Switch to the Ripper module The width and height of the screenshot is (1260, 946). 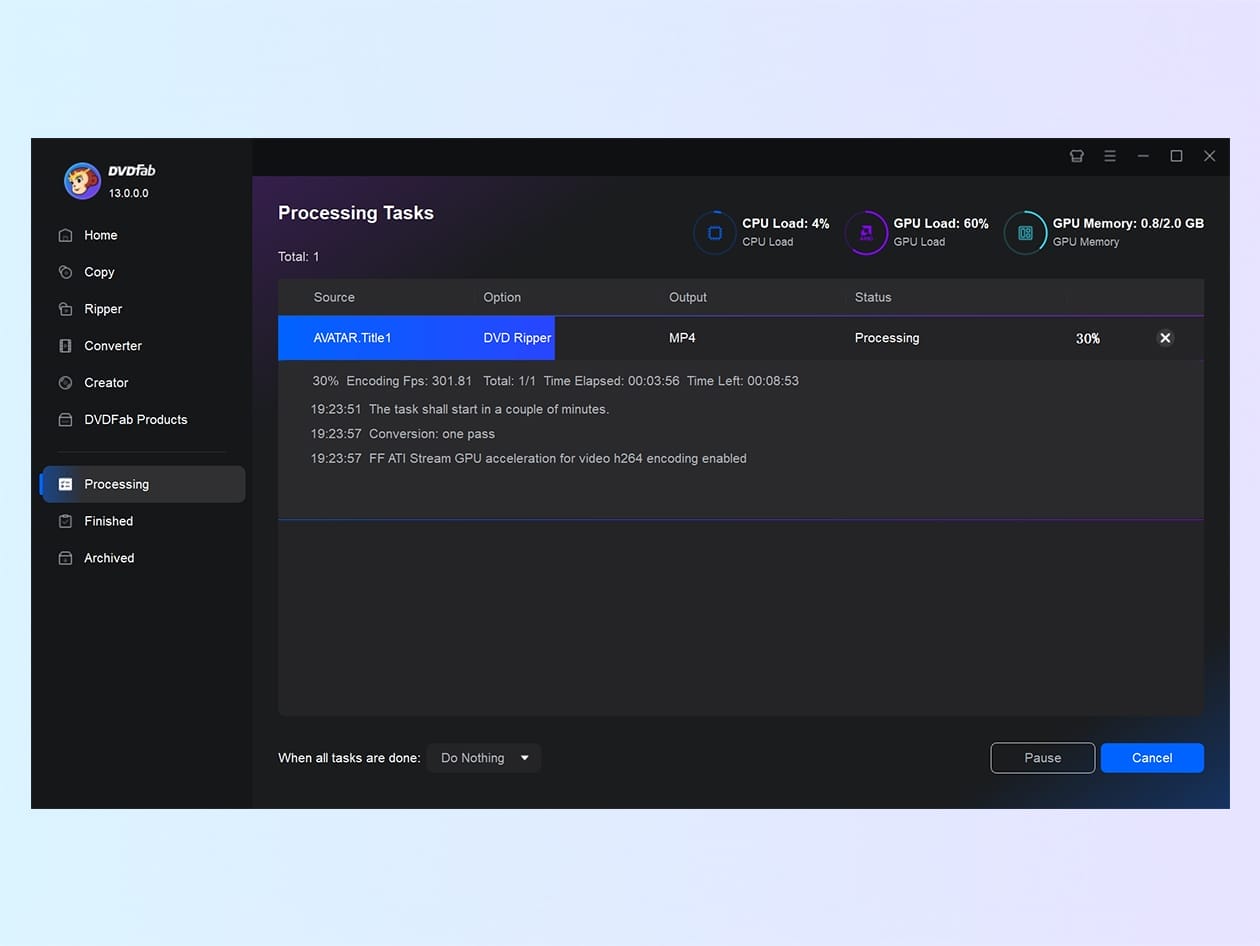coord(102,309)
